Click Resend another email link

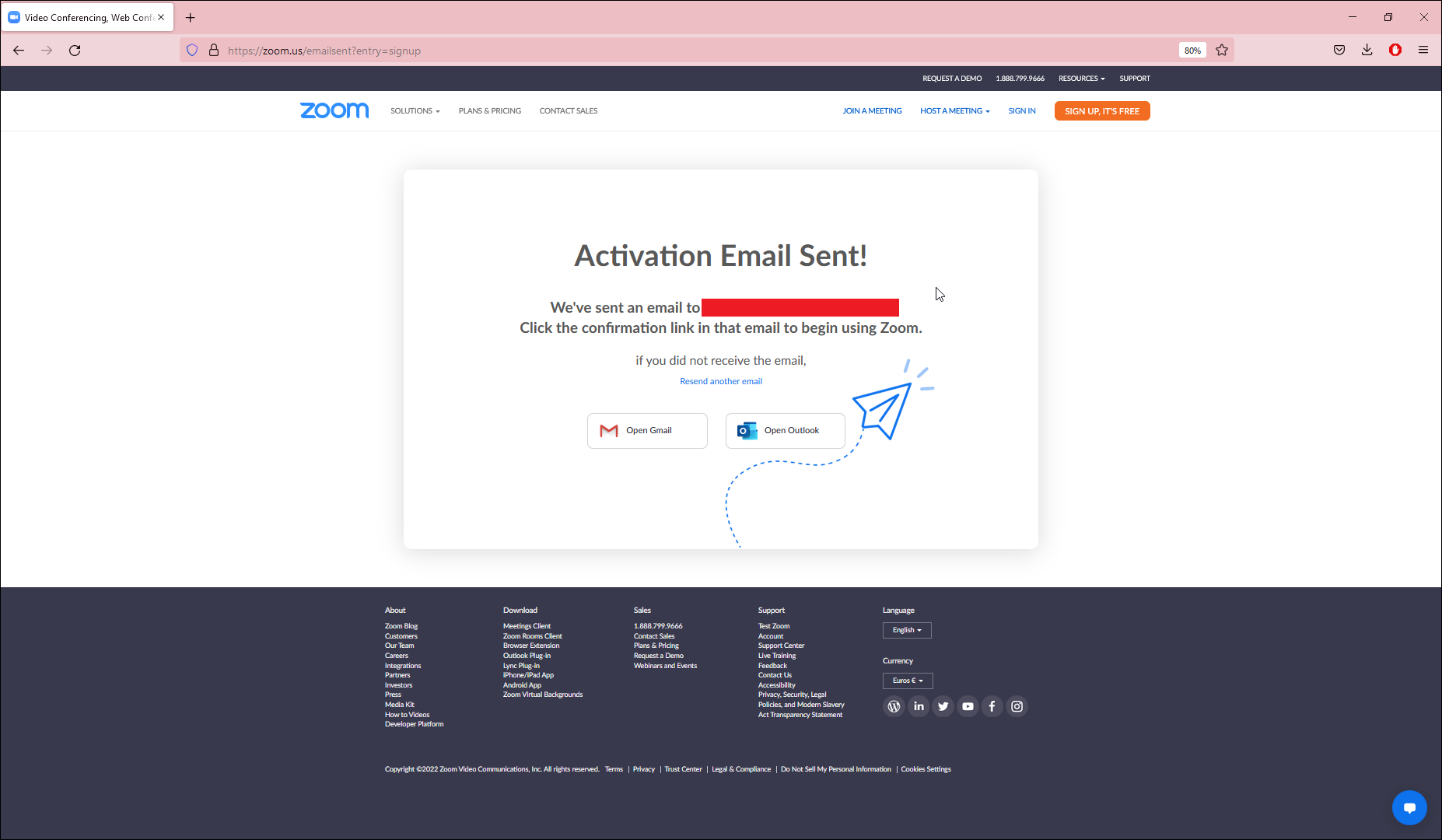coord(721,381)
